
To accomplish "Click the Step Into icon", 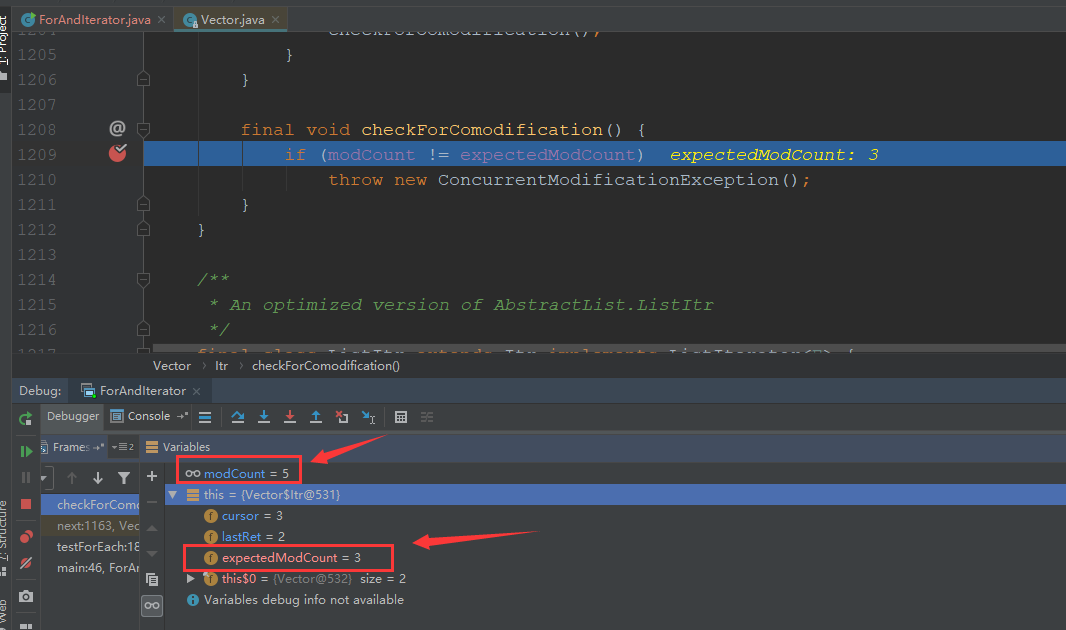I will click(264, 417).
